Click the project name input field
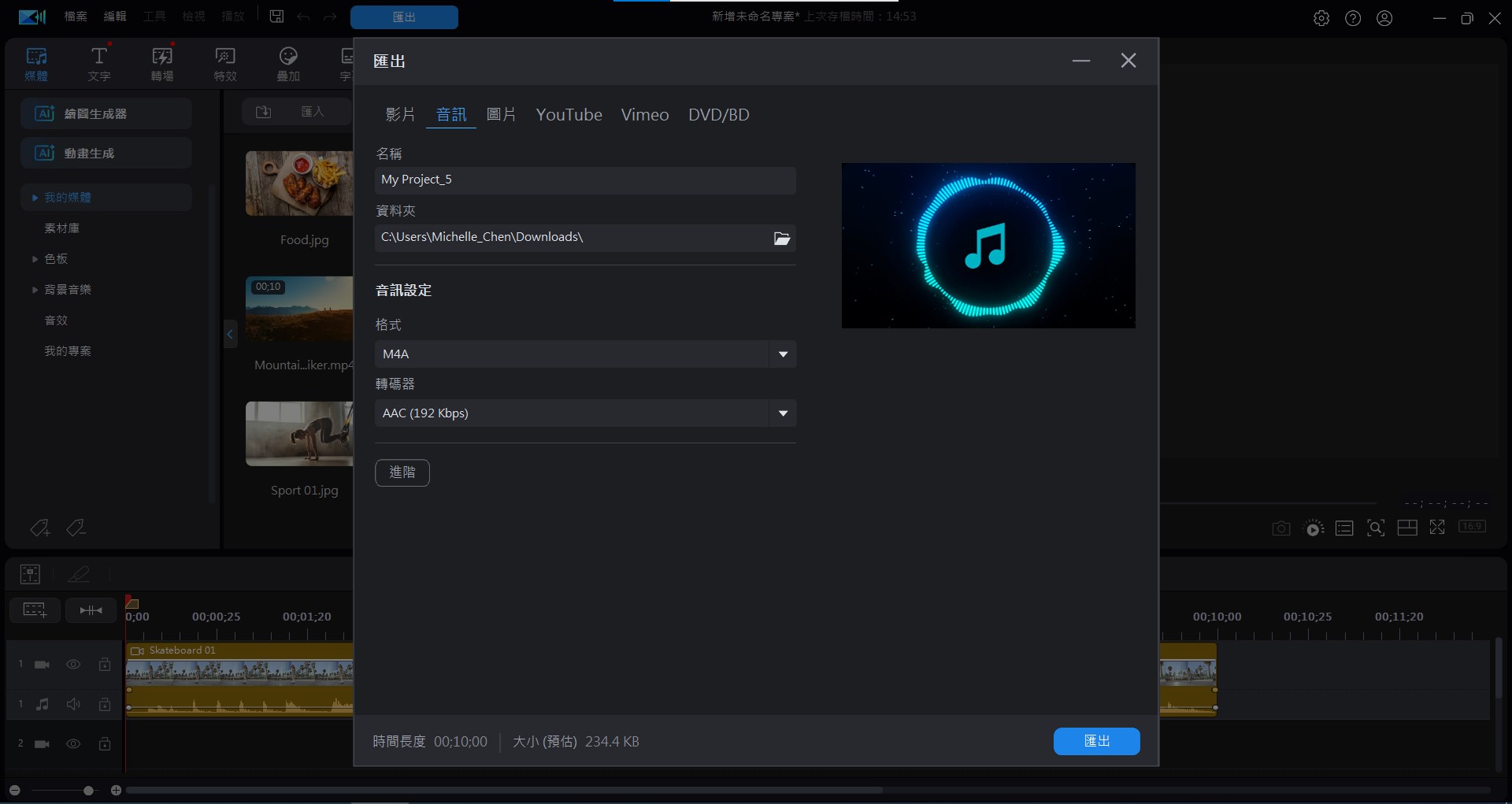 [x=584, y=180]
